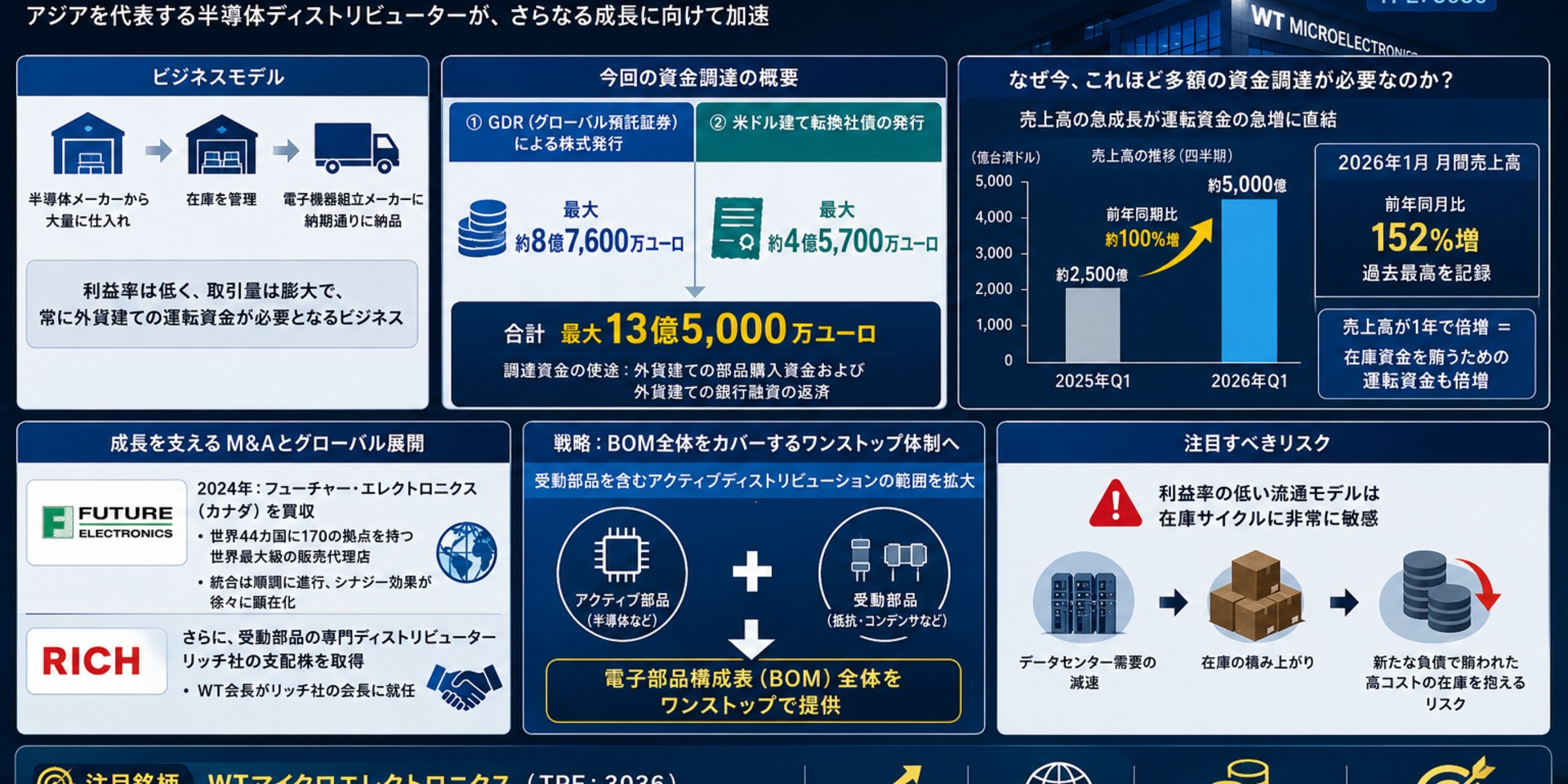Click the 電子機器組立メーカーに caption

pyautogui.click(x=353, y=199)
